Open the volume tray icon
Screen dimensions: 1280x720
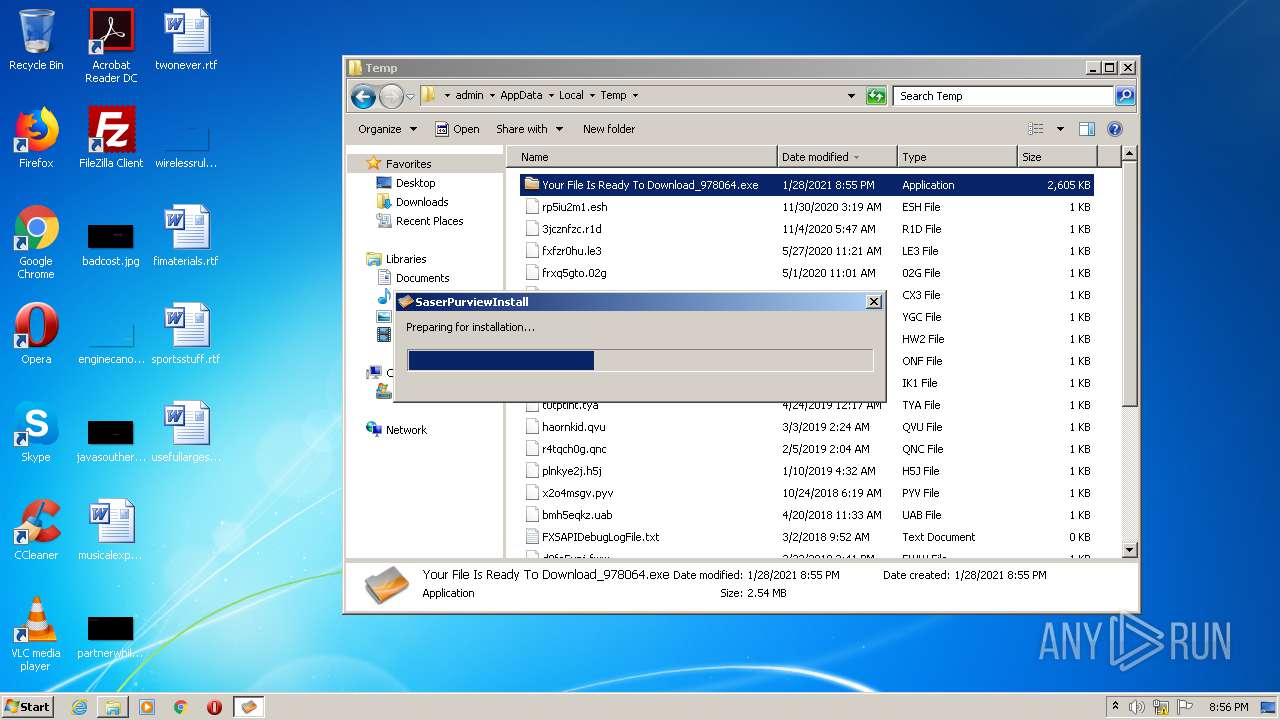1137,707
